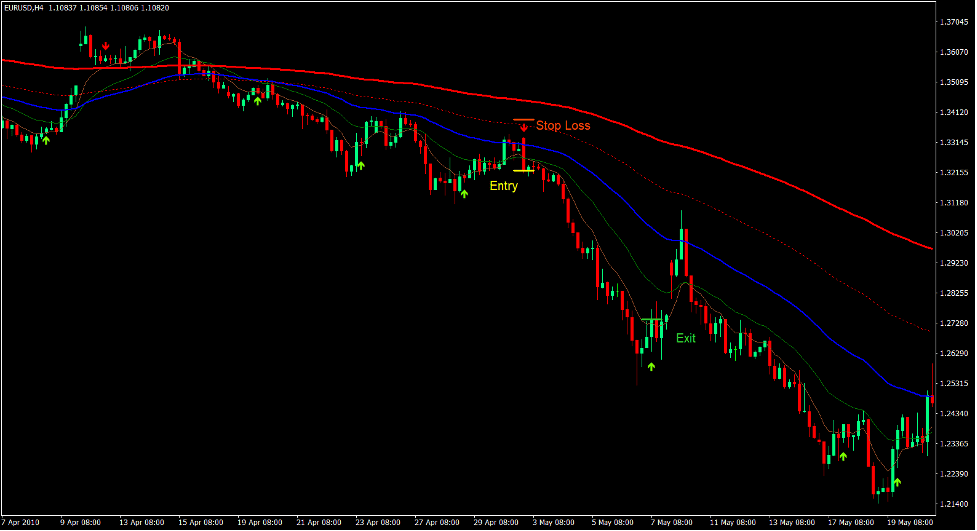
Task: Click the 1.37045 price axis label
Action: pyautogui.click(x=954, y=22)
